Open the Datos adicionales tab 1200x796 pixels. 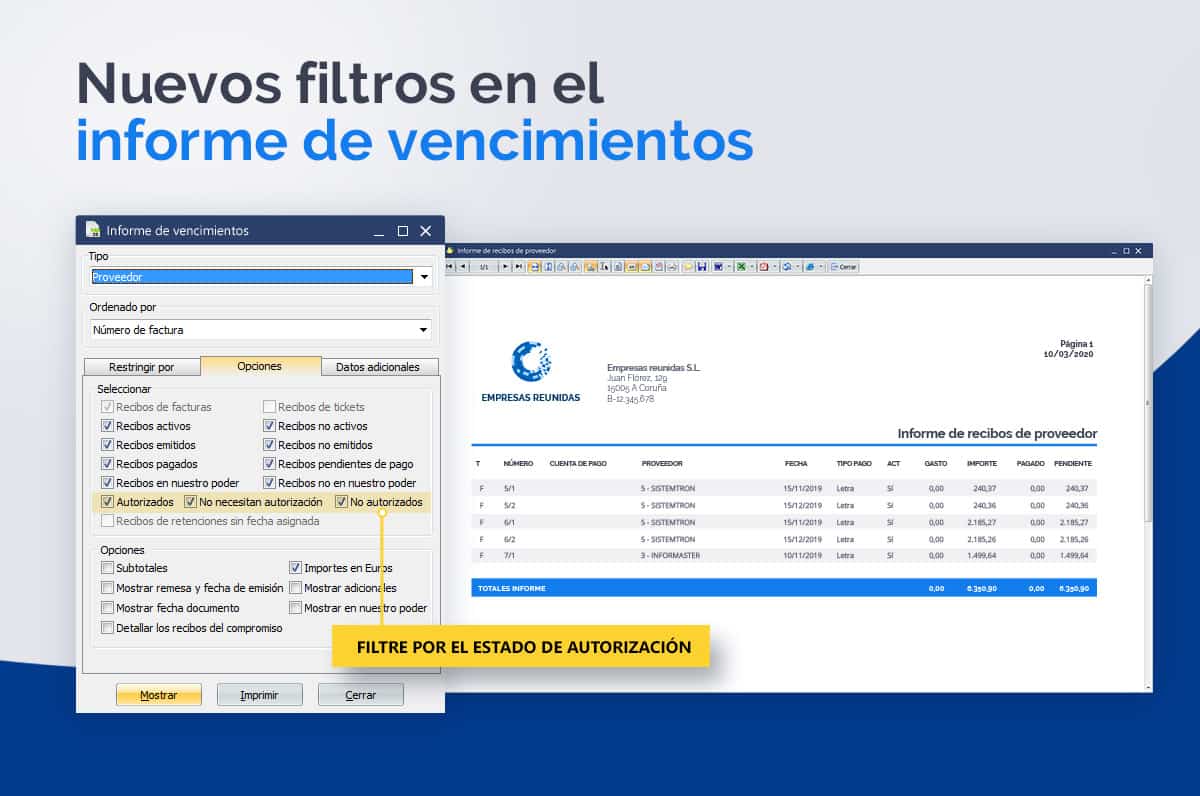[x=379, y=367]
